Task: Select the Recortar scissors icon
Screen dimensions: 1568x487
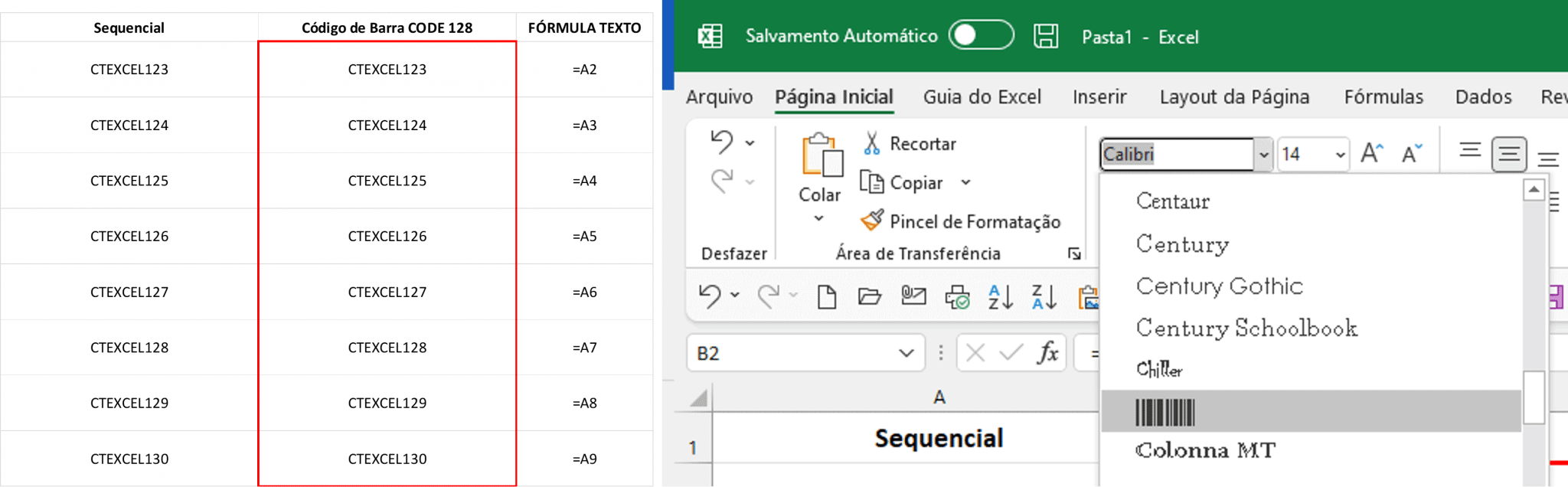Action: [872, 143]
